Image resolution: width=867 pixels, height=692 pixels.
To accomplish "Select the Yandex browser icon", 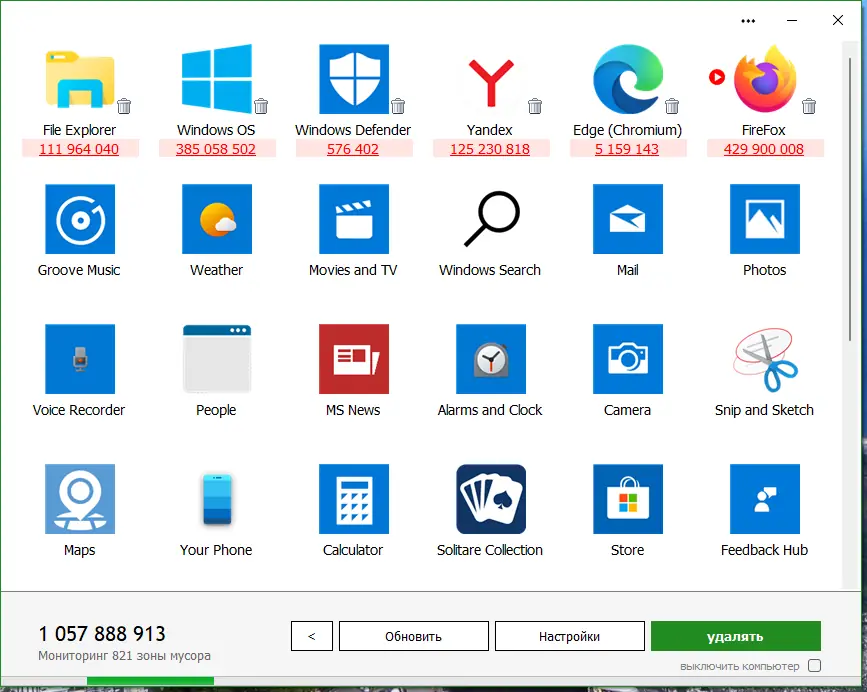I will coord(491,83).
